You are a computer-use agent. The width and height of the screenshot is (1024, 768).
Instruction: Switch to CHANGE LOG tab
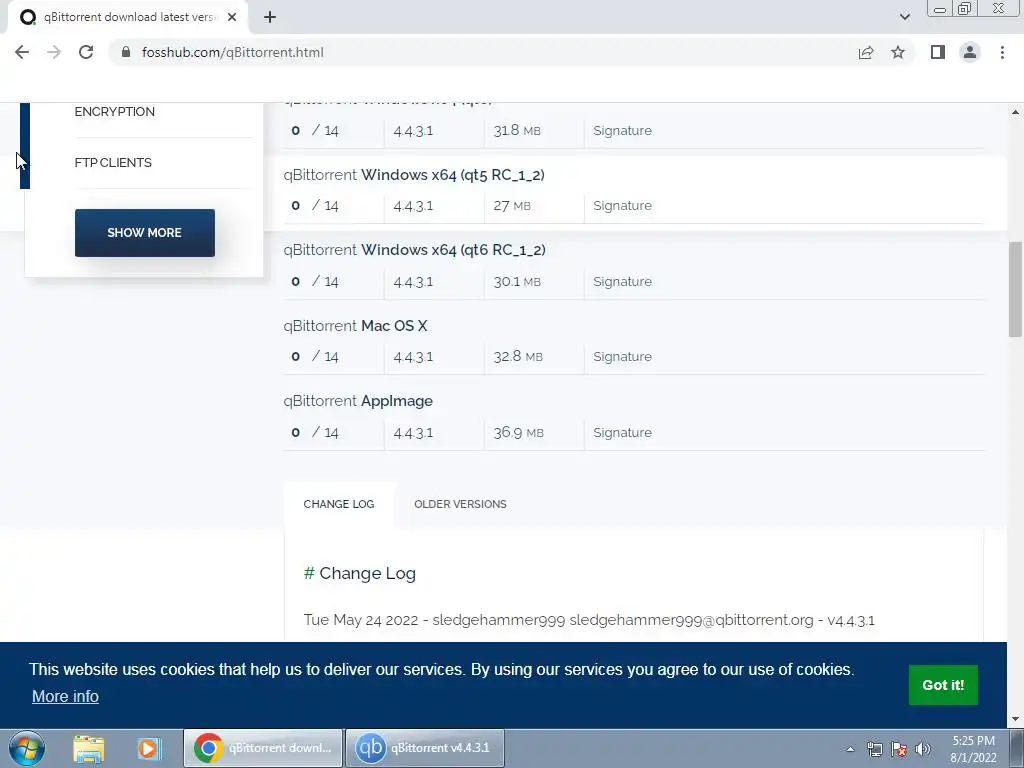tap(339, 504)
